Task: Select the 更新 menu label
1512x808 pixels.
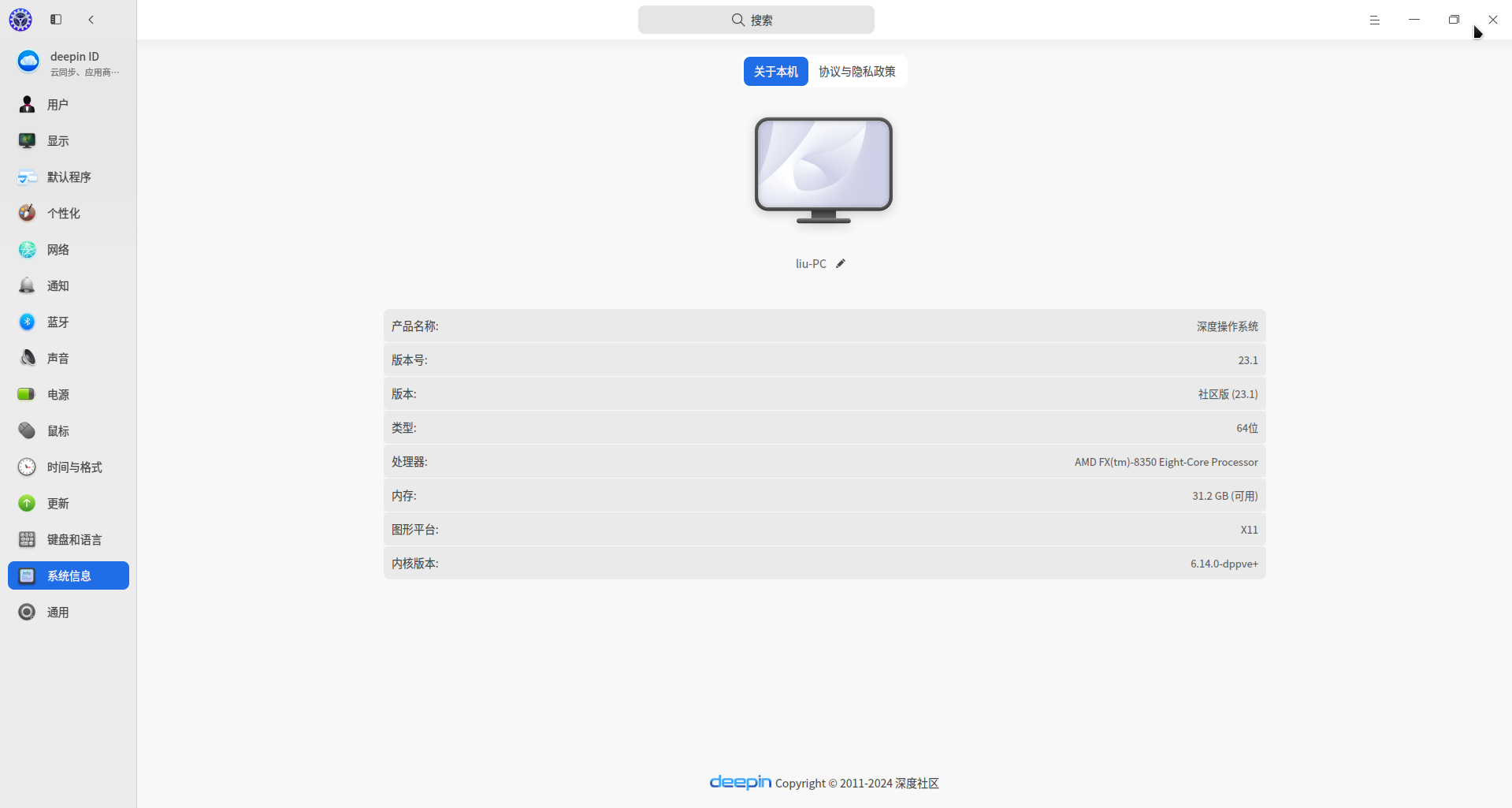Action: click(x=58, y=503)
